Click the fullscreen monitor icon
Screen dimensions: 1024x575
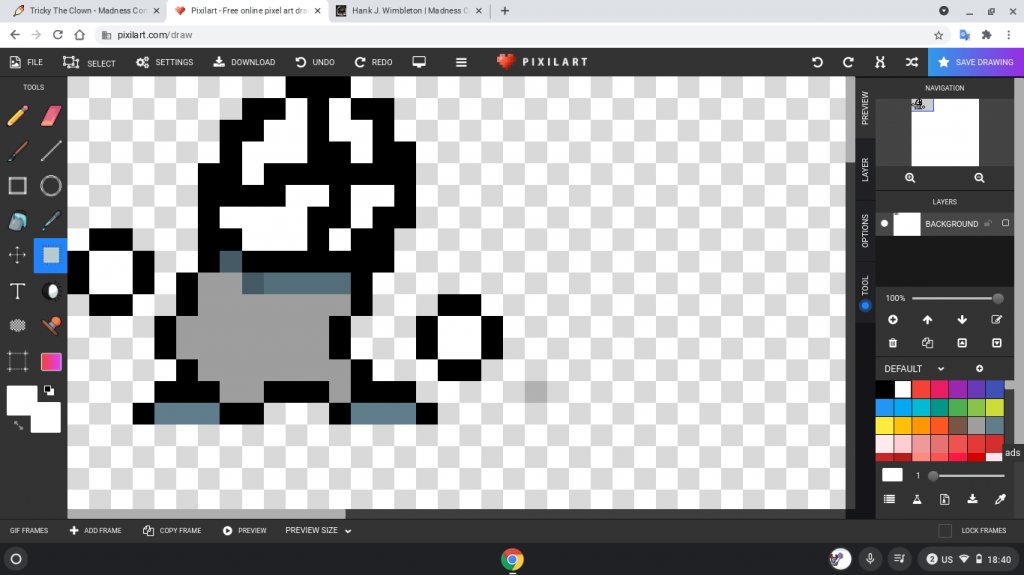click(419, 62)
